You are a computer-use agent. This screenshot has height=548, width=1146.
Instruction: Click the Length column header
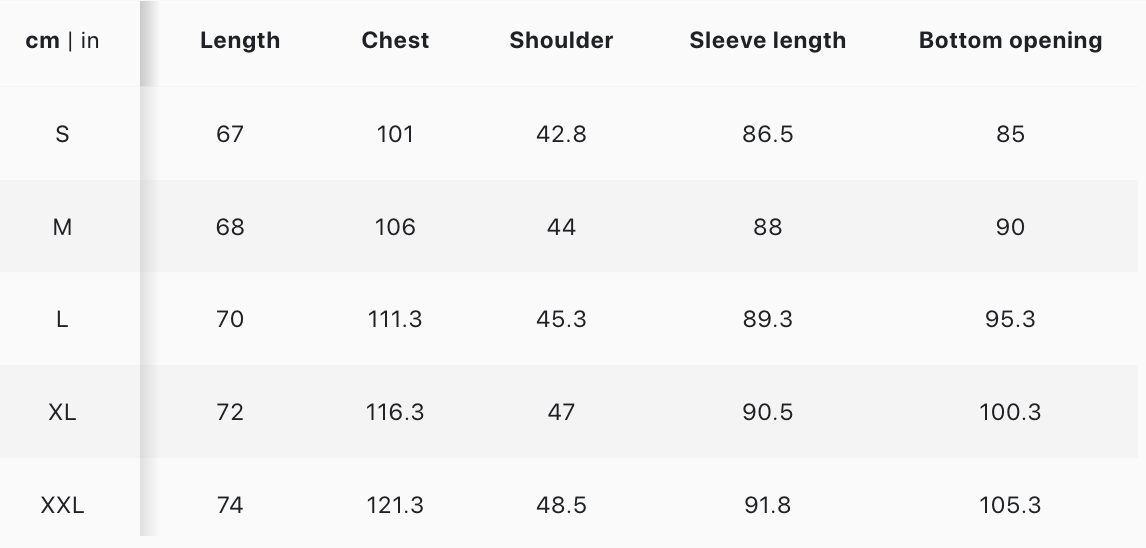[x=240, y=41]
